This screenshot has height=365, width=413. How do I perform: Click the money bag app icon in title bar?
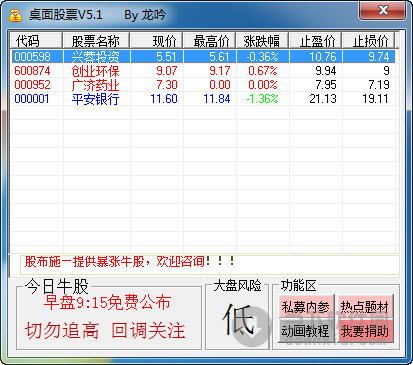tap(15, 15)
